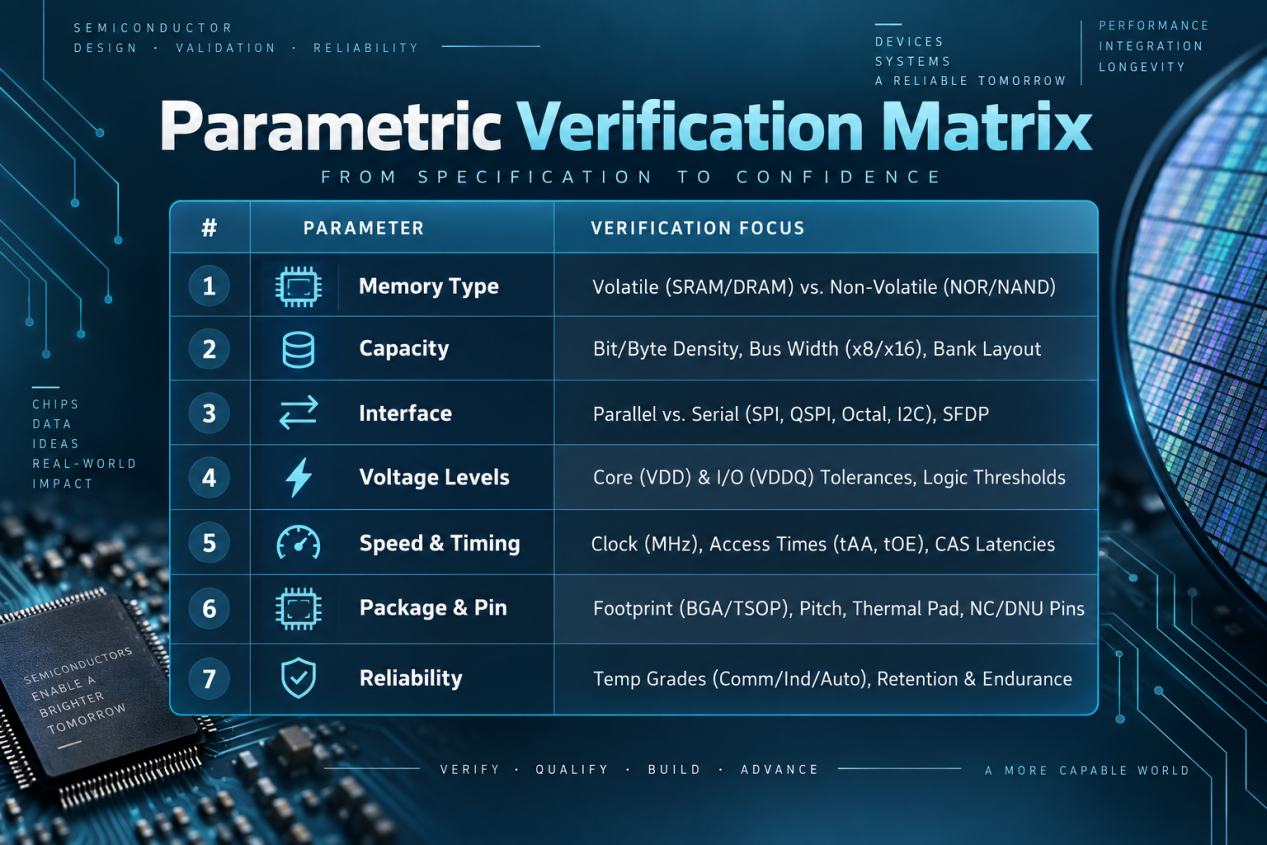Image resolution: width=1267 pixels, height=845 pixels.
Task: Click the VALIDATION text in the header
Action: [226, 48]
